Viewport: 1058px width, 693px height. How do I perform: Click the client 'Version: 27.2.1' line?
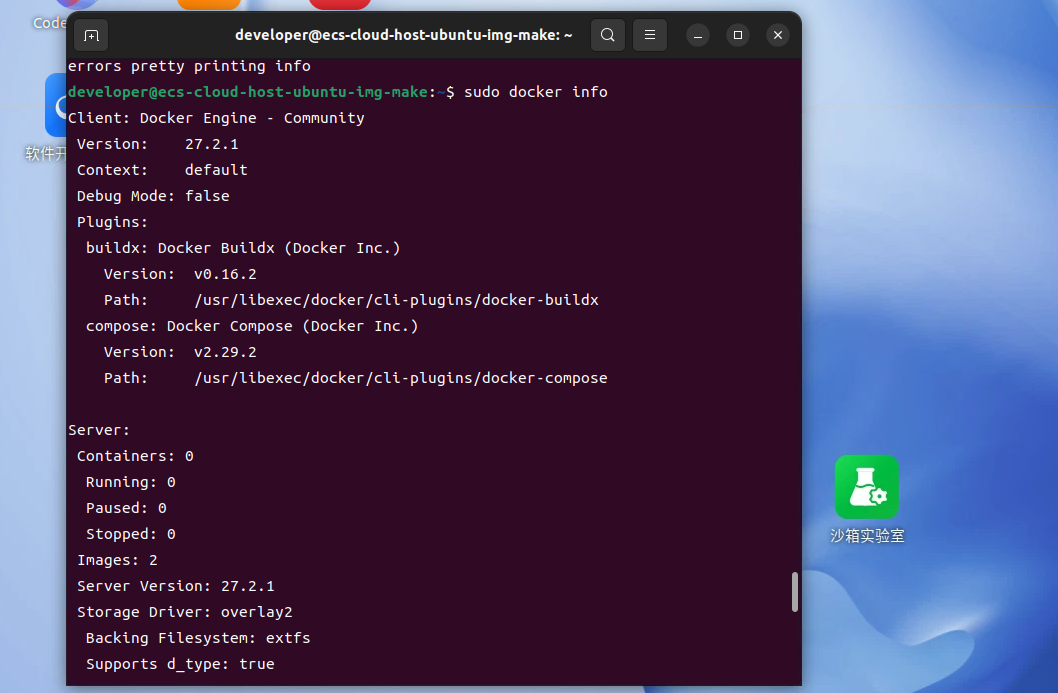[x=157, y=144]
